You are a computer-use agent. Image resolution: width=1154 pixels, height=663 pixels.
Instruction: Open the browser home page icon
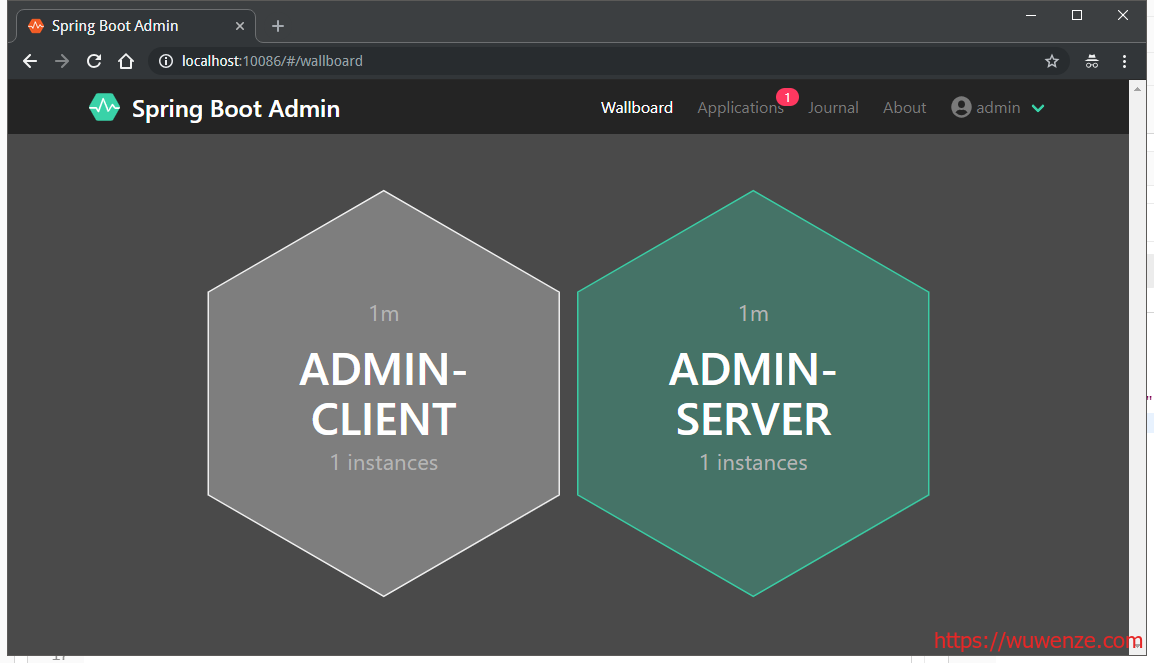pyautogui.click(x=126, y=61)
